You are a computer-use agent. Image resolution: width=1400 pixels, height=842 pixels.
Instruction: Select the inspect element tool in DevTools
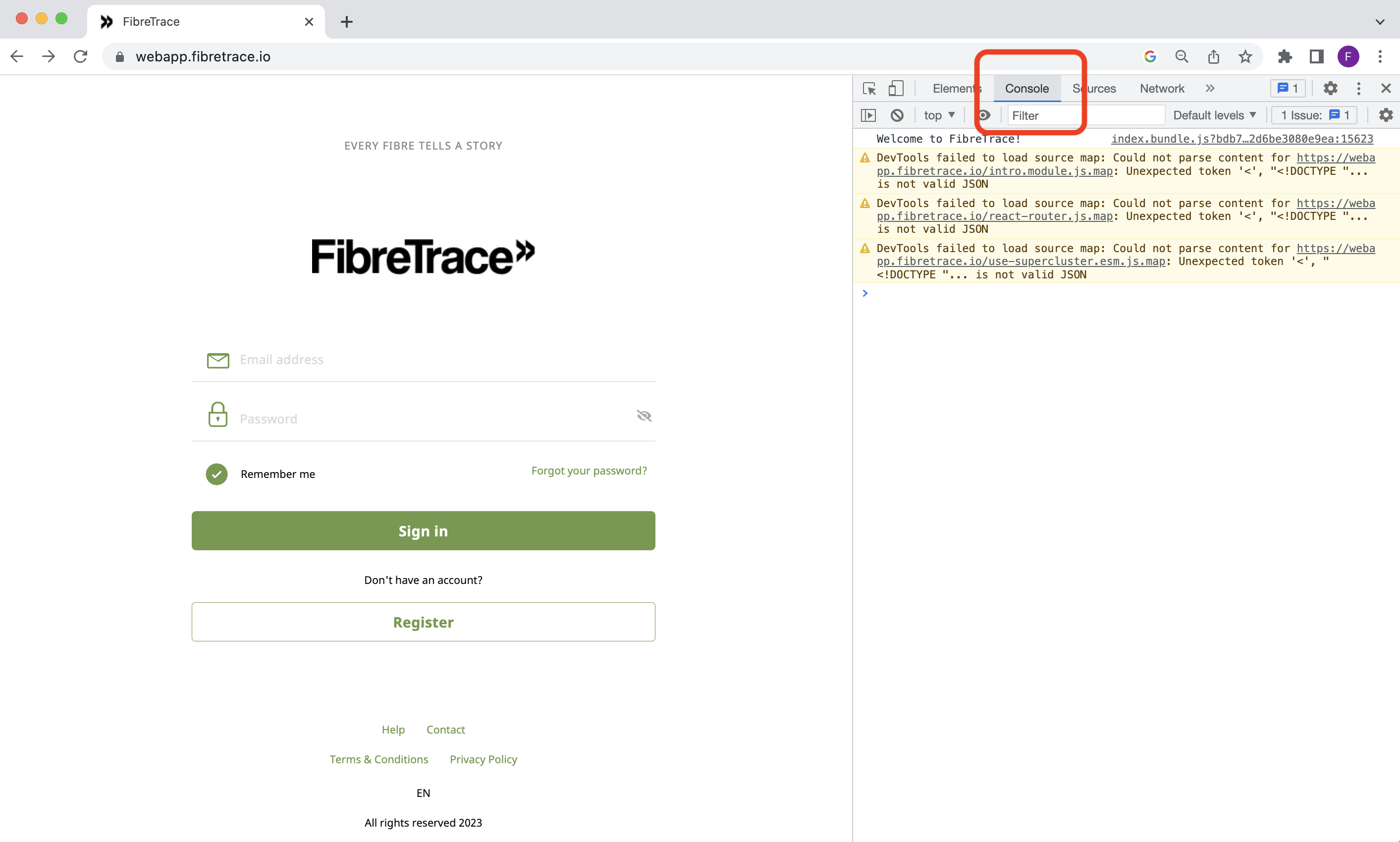869,88
